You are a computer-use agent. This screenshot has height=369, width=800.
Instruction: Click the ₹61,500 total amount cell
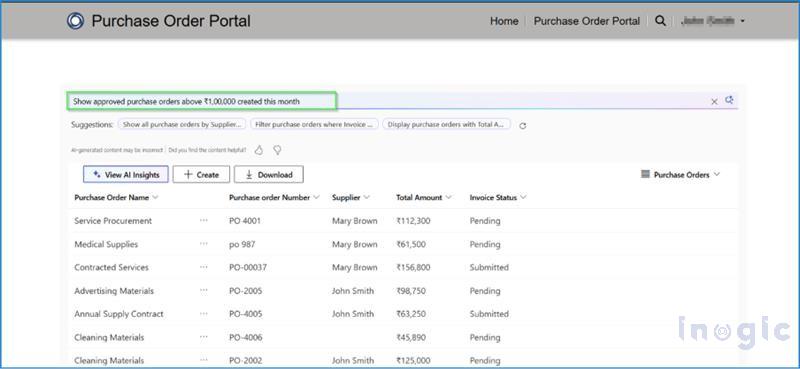click(411, 244)
